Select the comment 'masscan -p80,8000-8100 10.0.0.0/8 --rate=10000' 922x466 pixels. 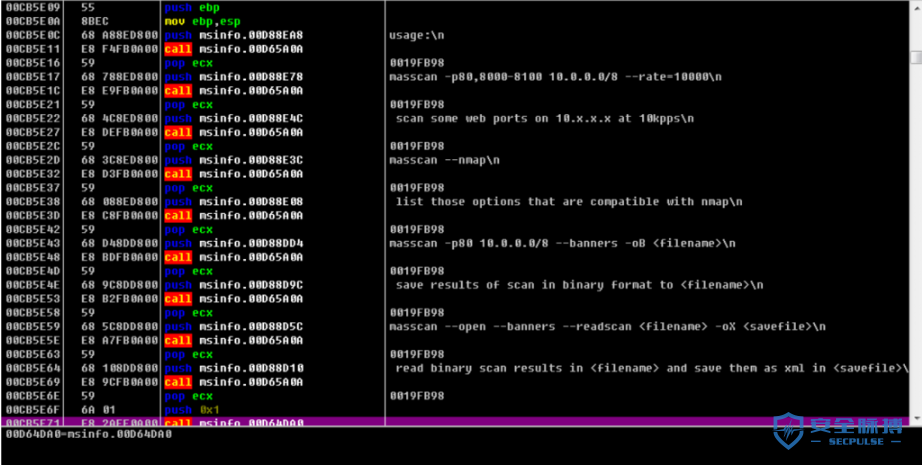click(x=555, y=77)
